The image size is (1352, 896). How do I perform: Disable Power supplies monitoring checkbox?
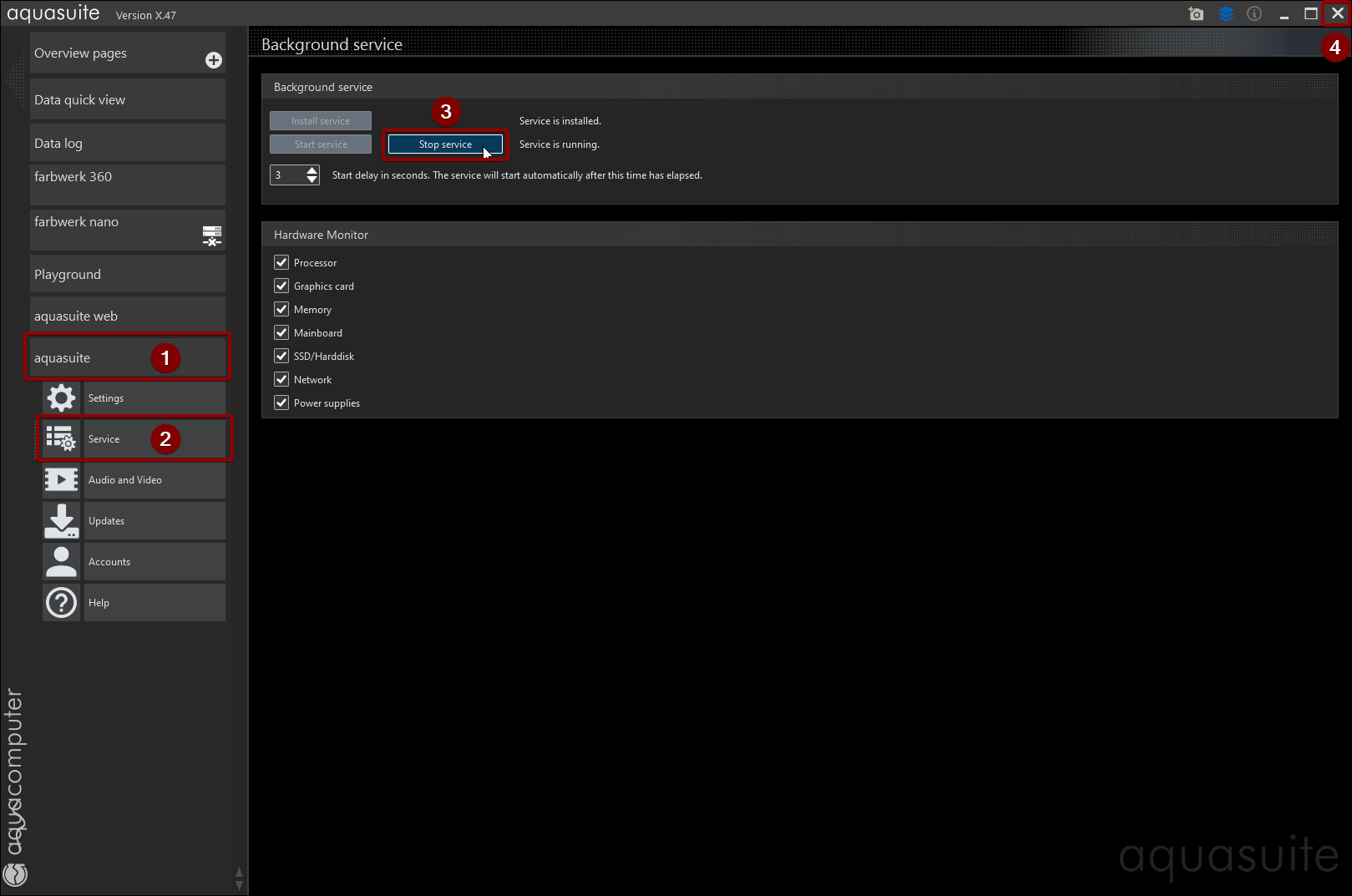tap(281, 403)
